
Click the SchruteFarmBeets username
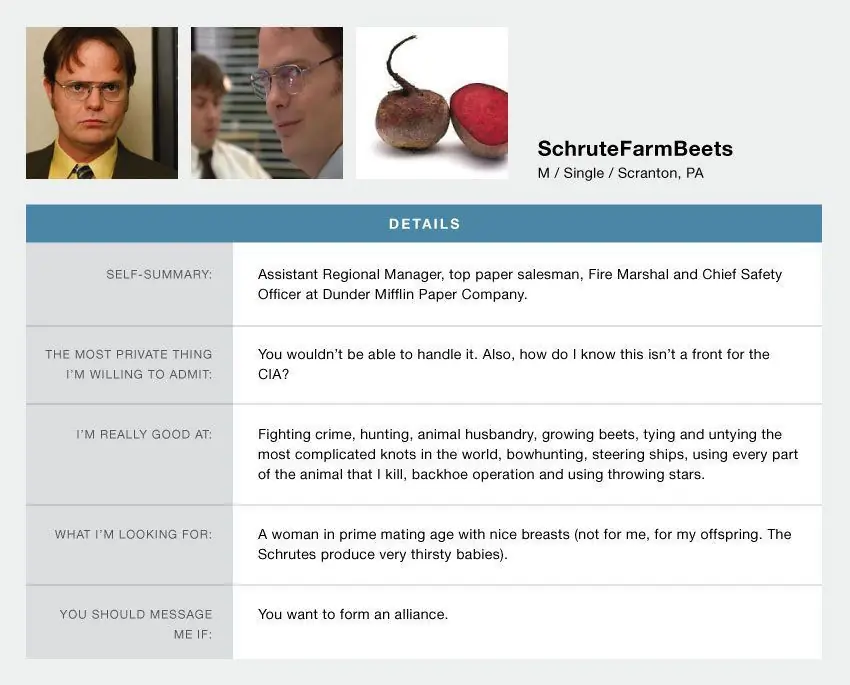(635, 149)
